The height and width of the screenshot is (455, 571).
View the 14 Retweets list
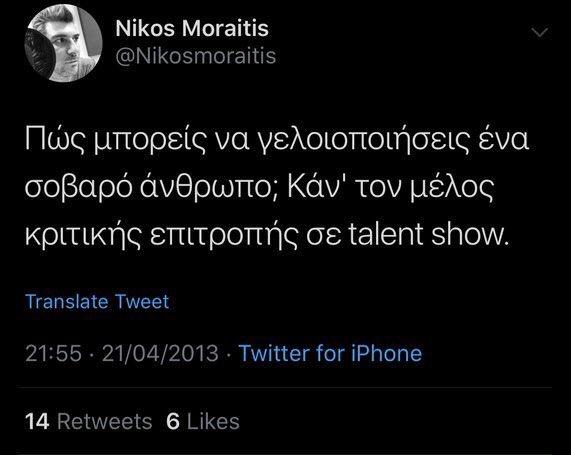coord(88,421)
